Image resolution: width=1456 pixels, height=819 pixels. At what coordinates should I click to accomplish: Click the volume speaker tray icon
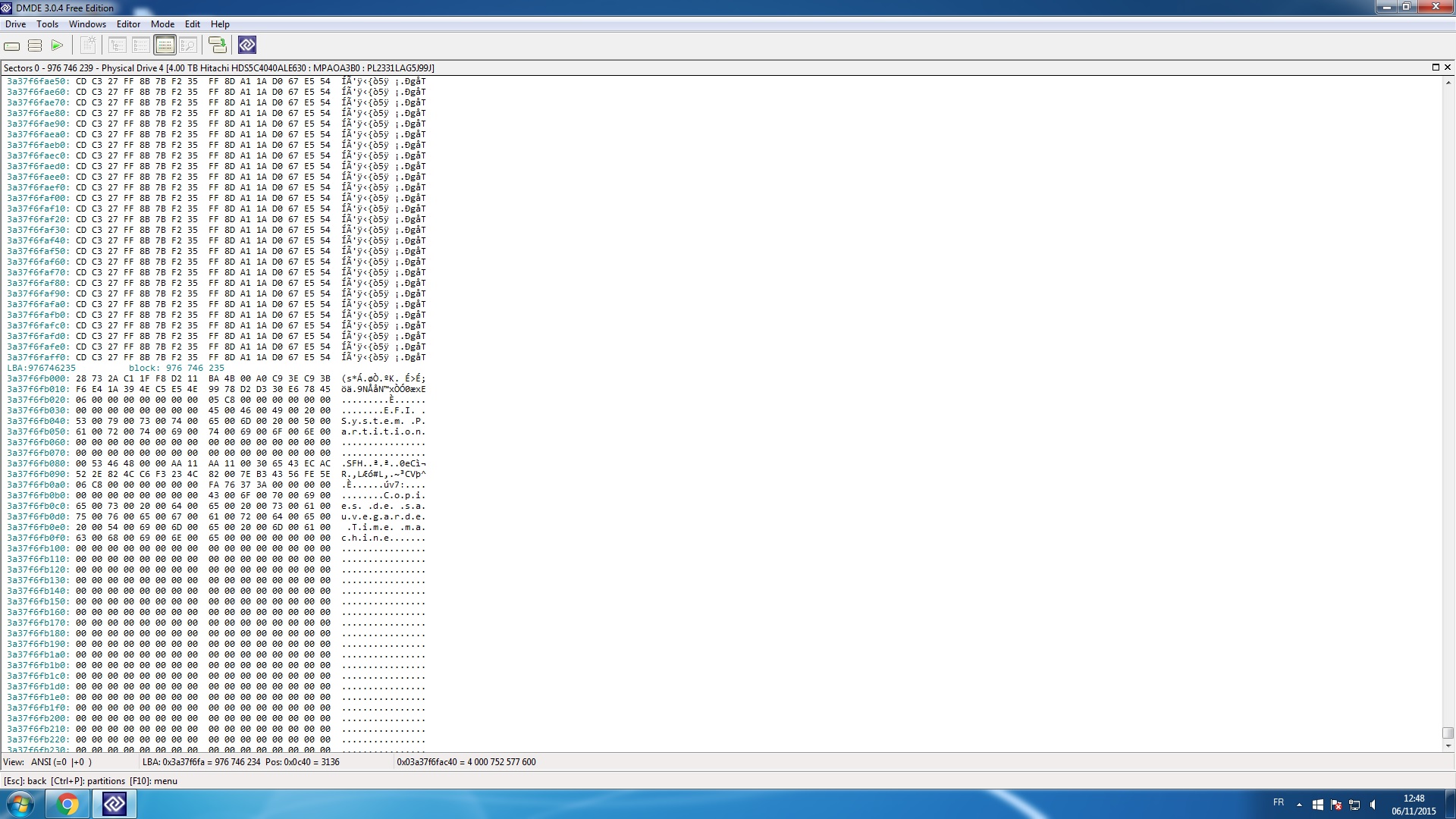tap(1373, 805)
